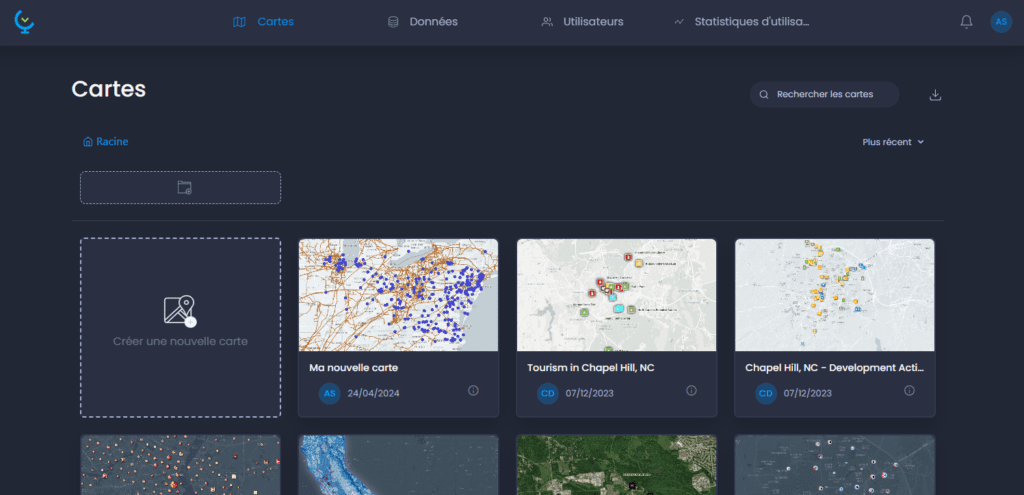
Task: Click CD avatar on Tourism in Chapel Hill
Action: click(548, 393)
